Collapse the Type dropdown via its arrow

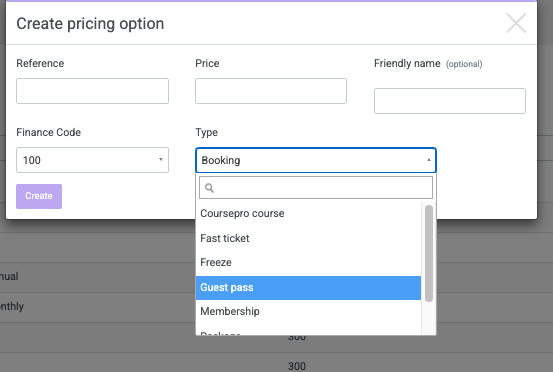click(429, 160)
